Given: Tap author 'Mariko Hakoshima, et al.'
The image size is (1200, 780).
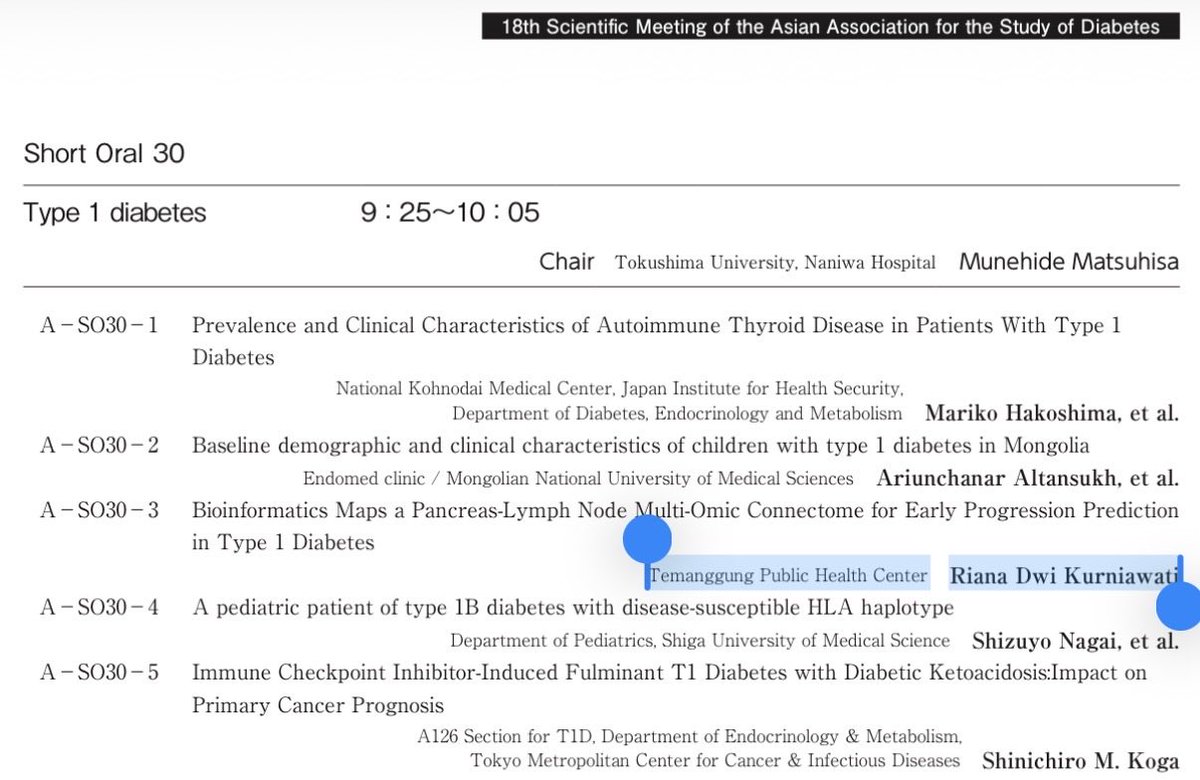Looking at the screenshot, I should tap(1052, 413).
